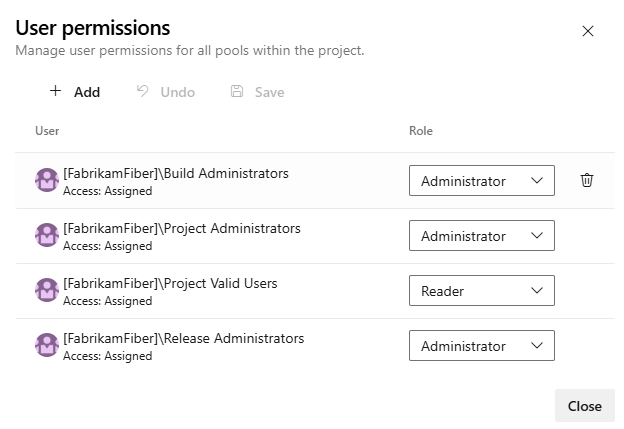Open Release Administrators role dropdown
The image size is (624, 429).
481,346
